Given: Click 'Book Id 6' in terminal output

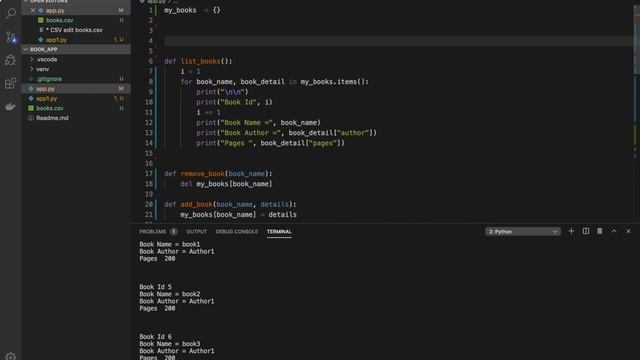Looking at the screenshot, I should [156, 337].
